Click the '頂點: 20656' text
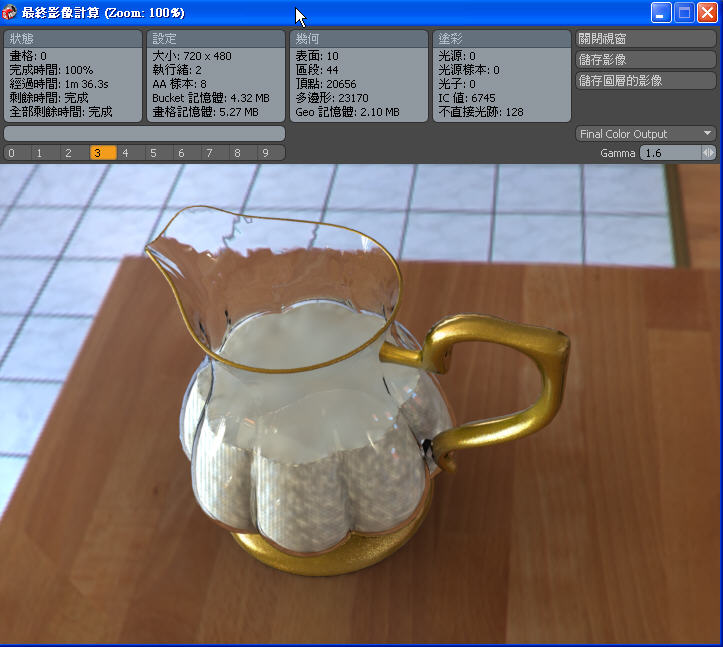The height and width of the screenshot is (647, 723). pyautogui.click(x=326, y=84)
